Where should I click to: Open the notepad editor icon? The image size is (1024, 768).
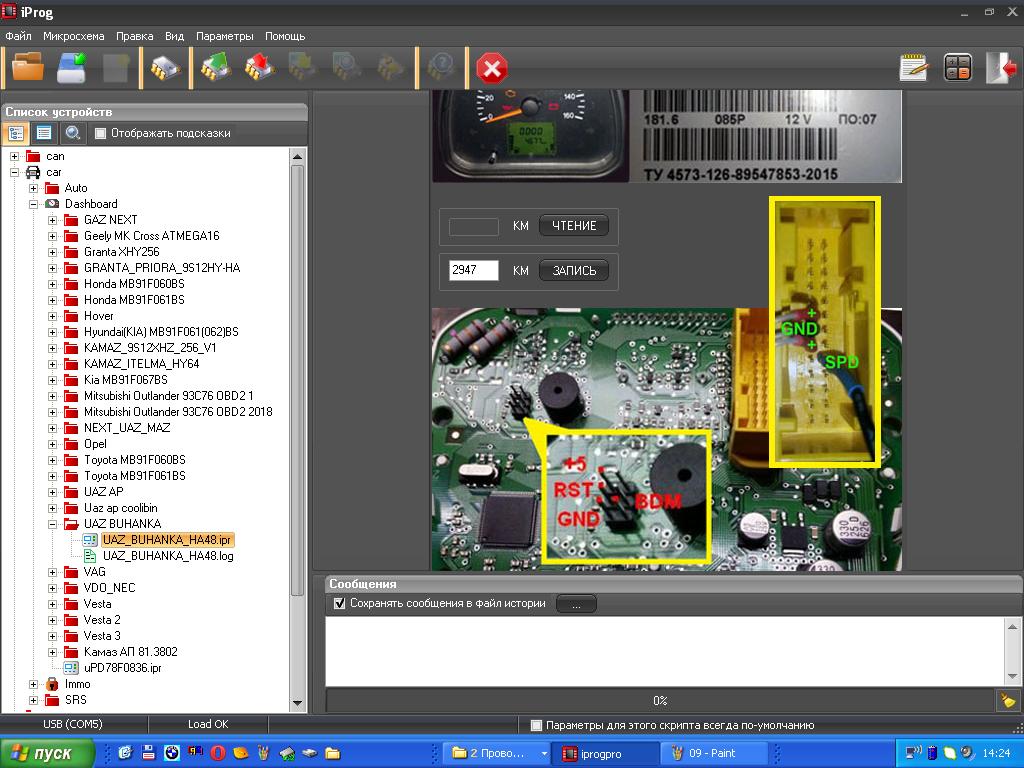coord(913,68)
